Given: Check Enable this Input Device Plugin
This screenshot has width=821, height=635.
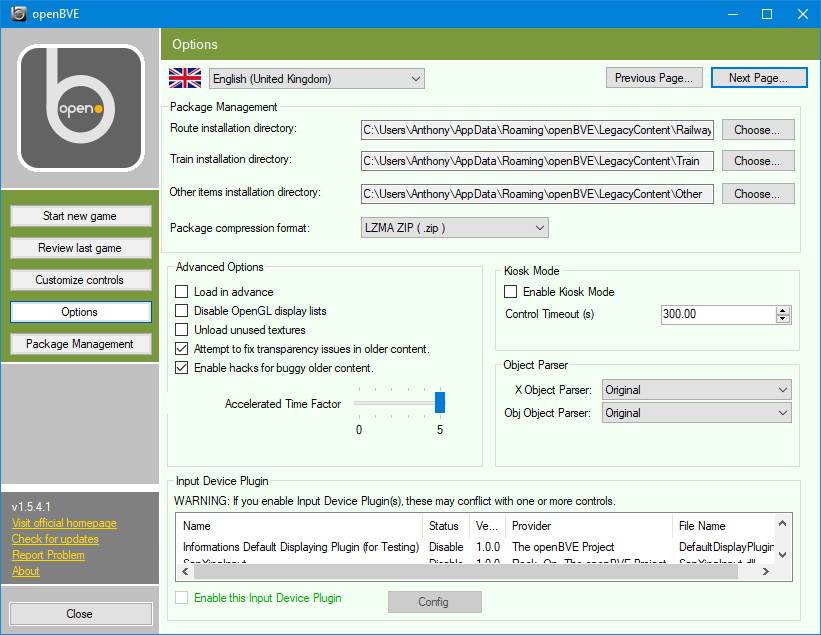Looking at the screenshot, I should (182, 598).
